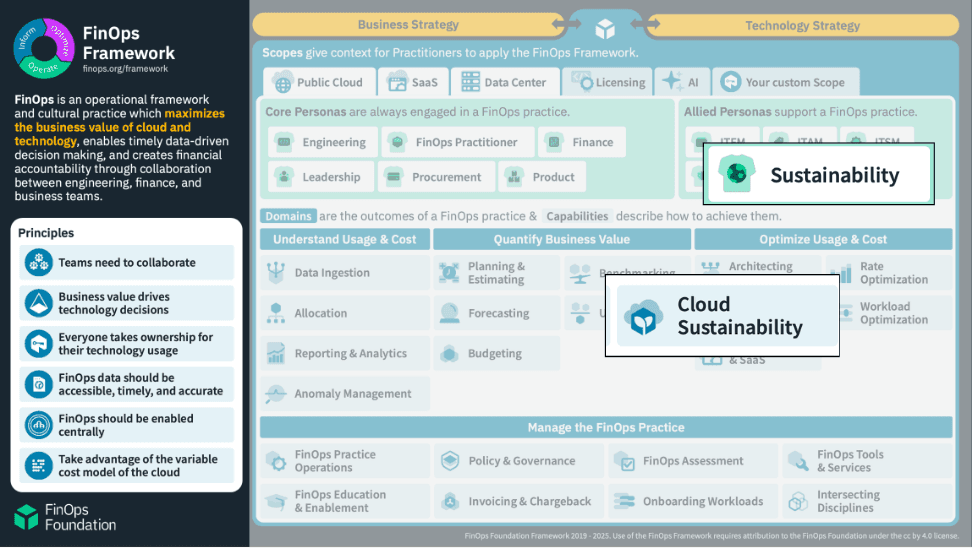Open the Workload Optimization capability
Viewport: 972px width, 549px height.
pos(895,313)
